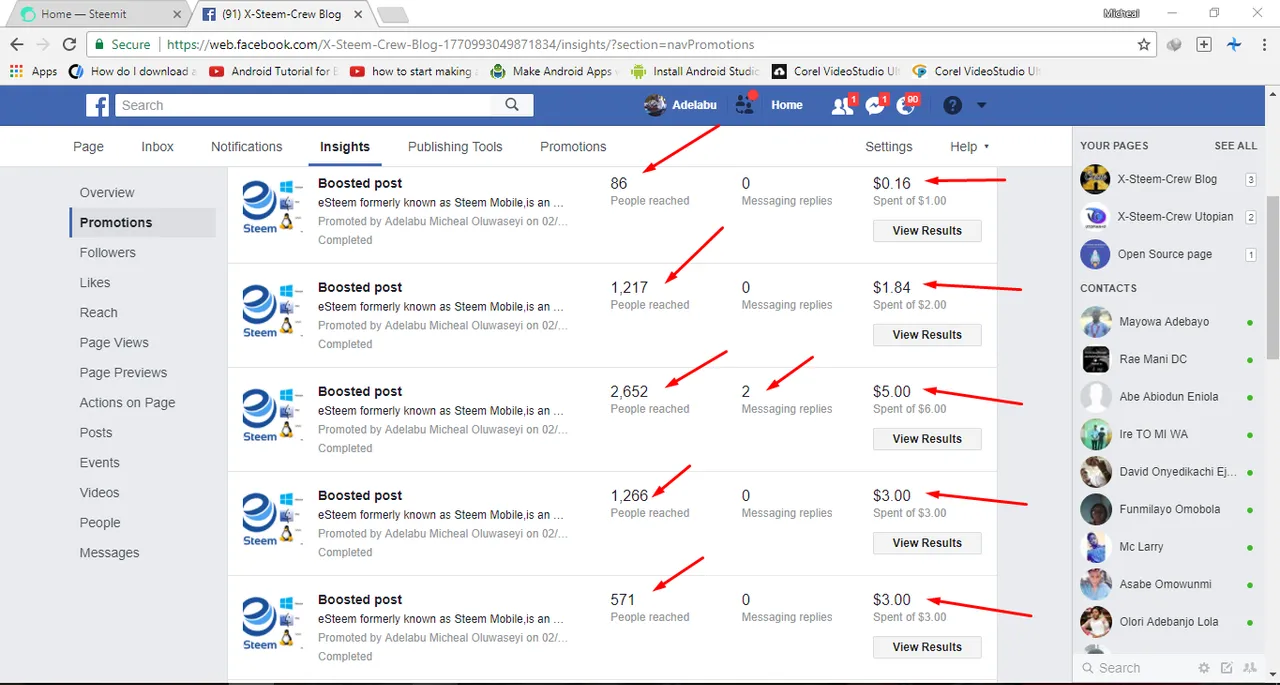View Results for 571 reached post
This screenshot has height=685, width=1280.
[927, 647]
